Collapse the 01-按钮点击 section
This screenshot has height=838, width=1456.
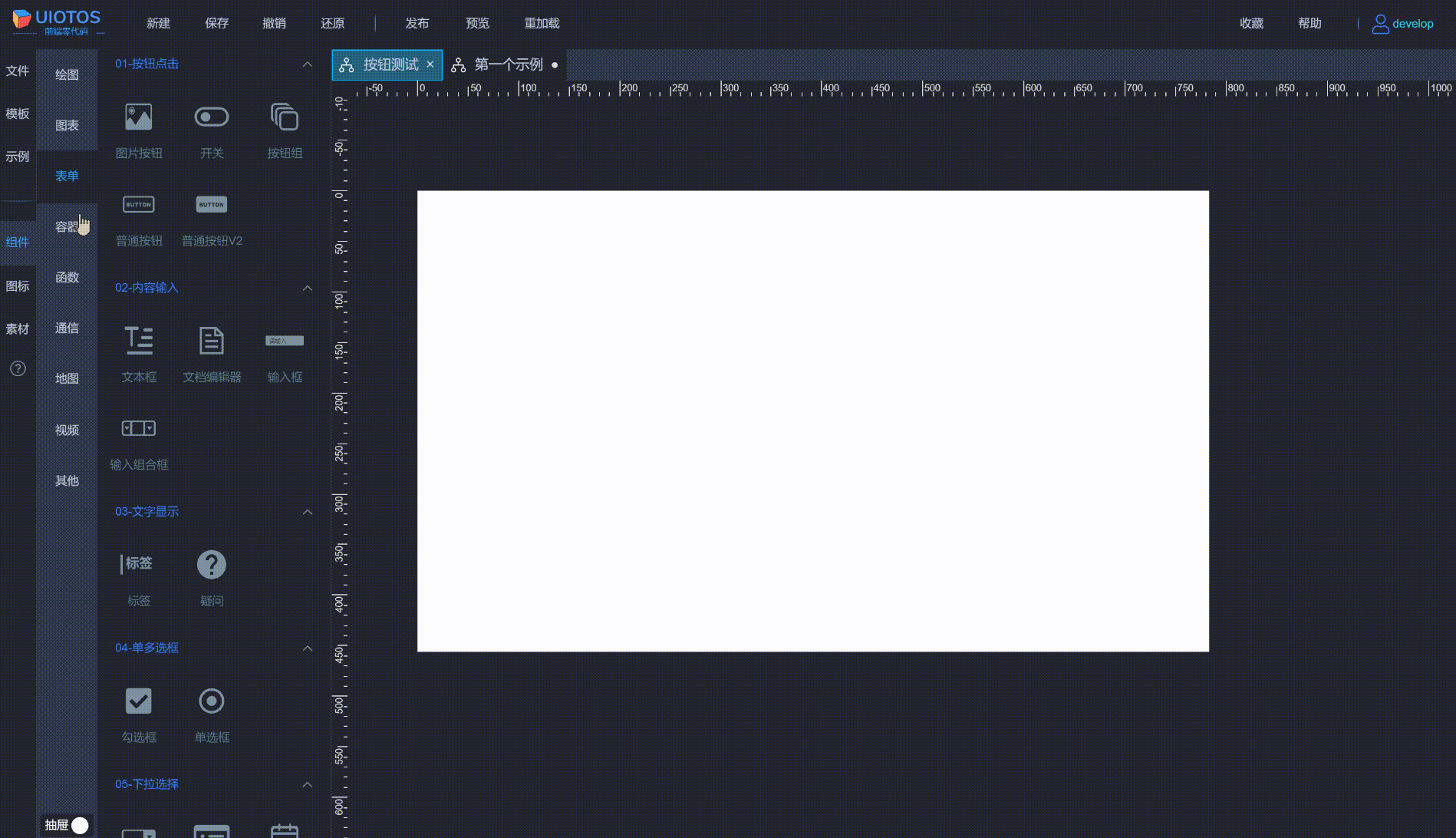pyautogui.click(x=308, y=64)
